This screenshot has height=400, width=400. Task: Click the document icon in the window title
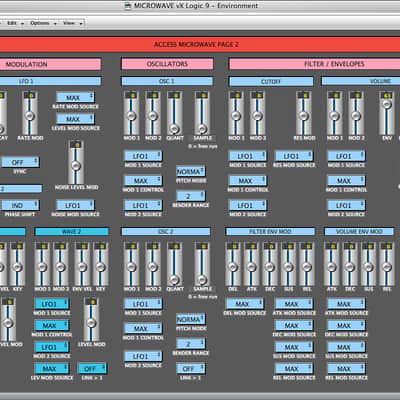[128, 6]
